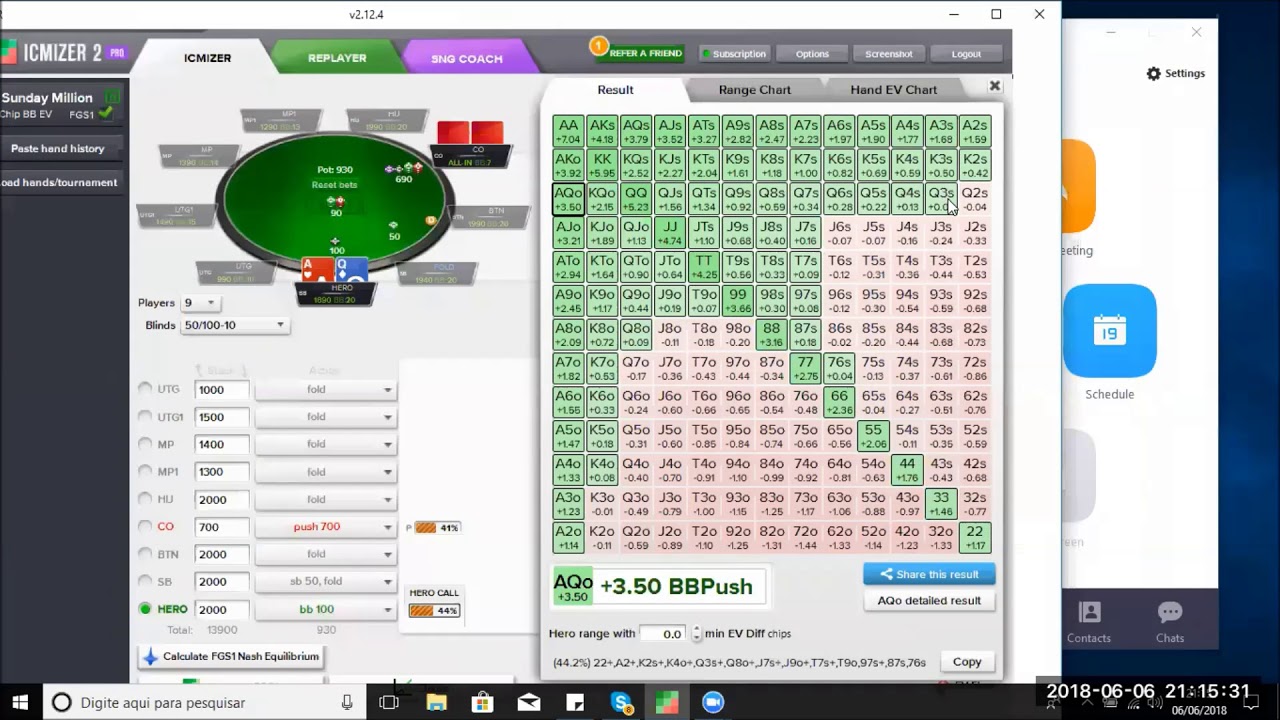1280x720 pixels.
Task: Click the Cortana circle icon on taskbar
Action: coord(62,702)
